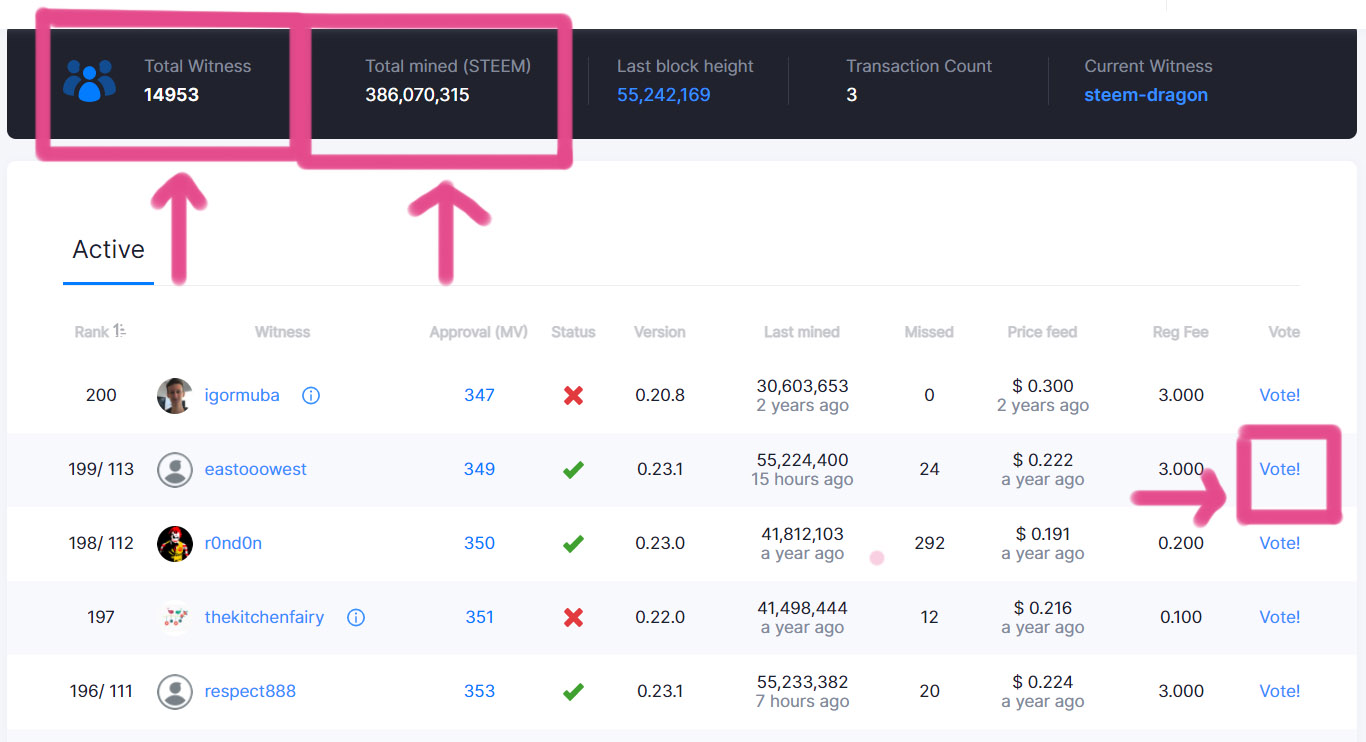Open respect888 default avatar

tap(175, 692)
